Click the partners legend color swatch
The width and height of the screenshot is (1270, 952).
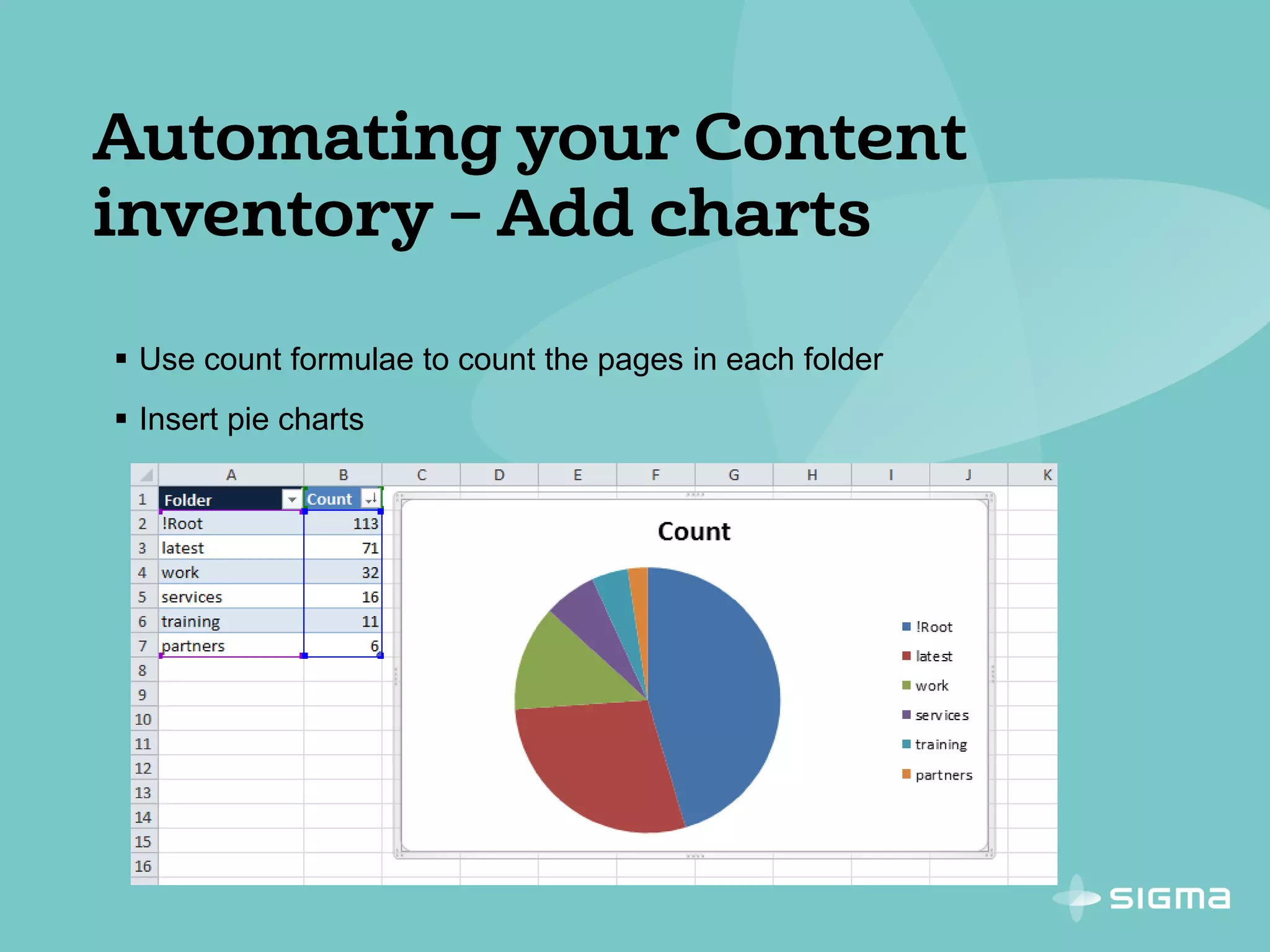[x=906, y=774]
